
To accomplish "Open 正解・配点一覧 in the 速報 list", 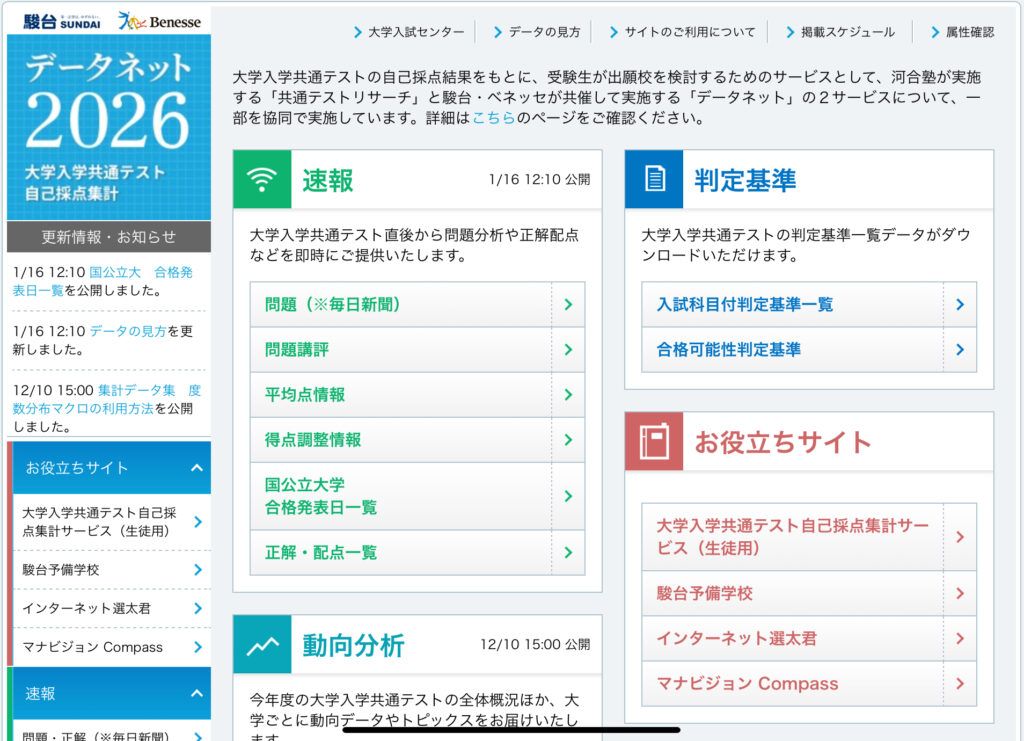I will pos(321,553).
